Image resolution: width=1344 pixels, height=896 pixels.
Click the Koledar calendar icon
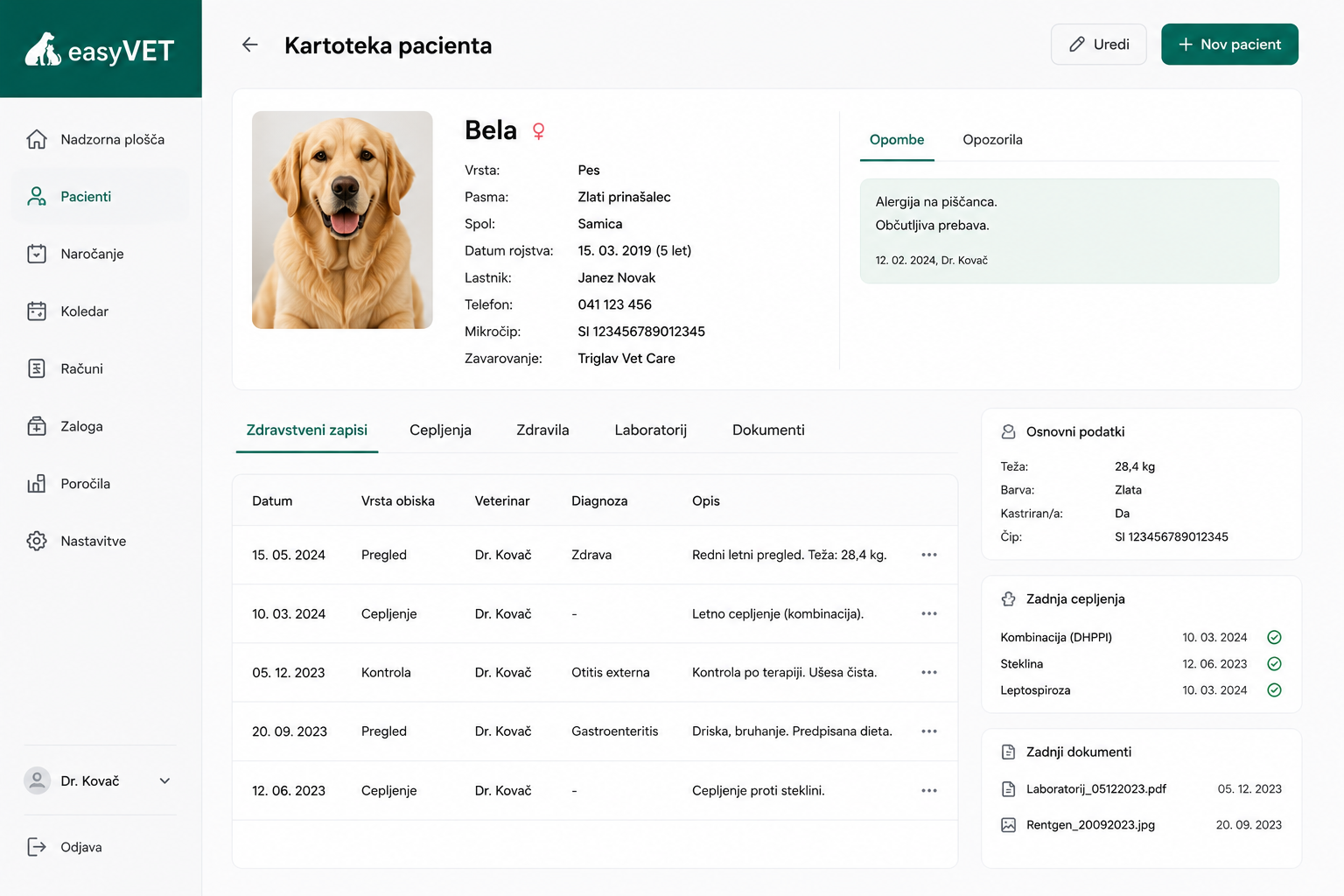point(37,311)
